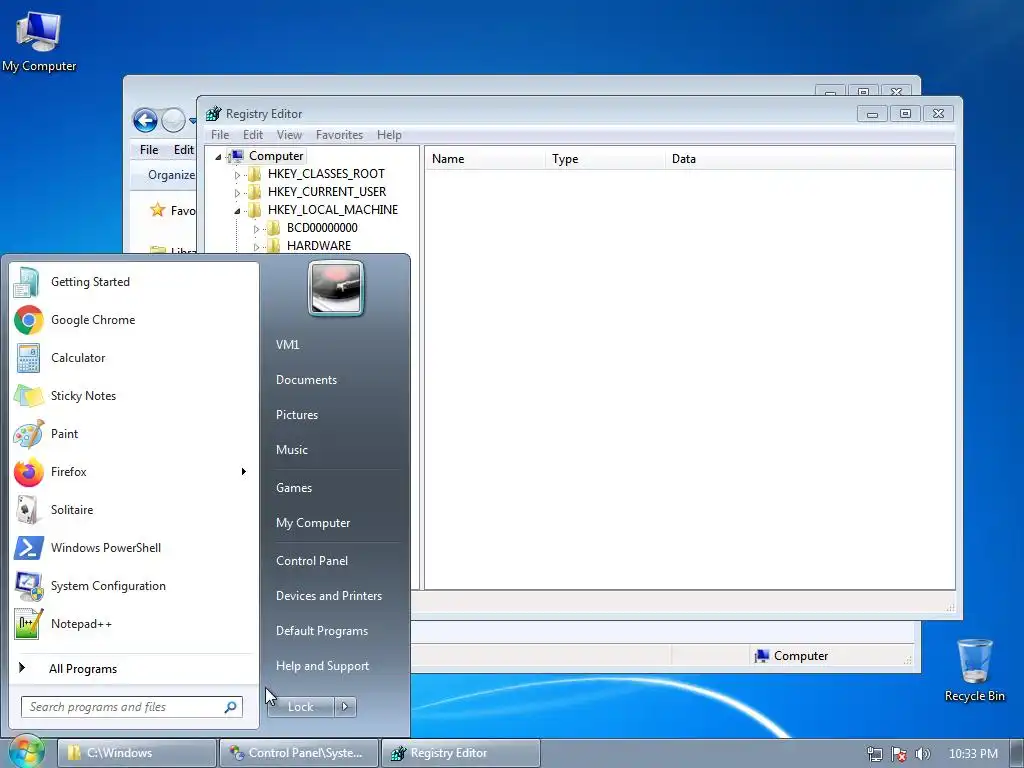
Task: Click the volume speaker tray icon
Action: [x=922, y=754]
